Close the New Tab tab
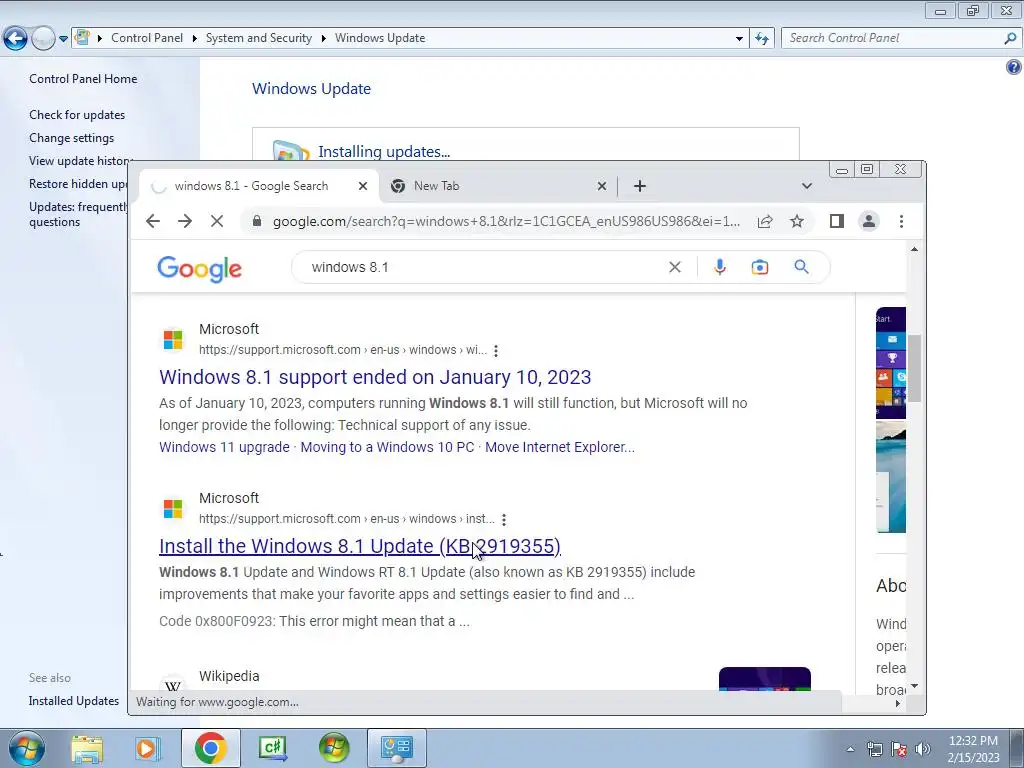This screenshot has width=1024, height=768. tap(601, 186)
